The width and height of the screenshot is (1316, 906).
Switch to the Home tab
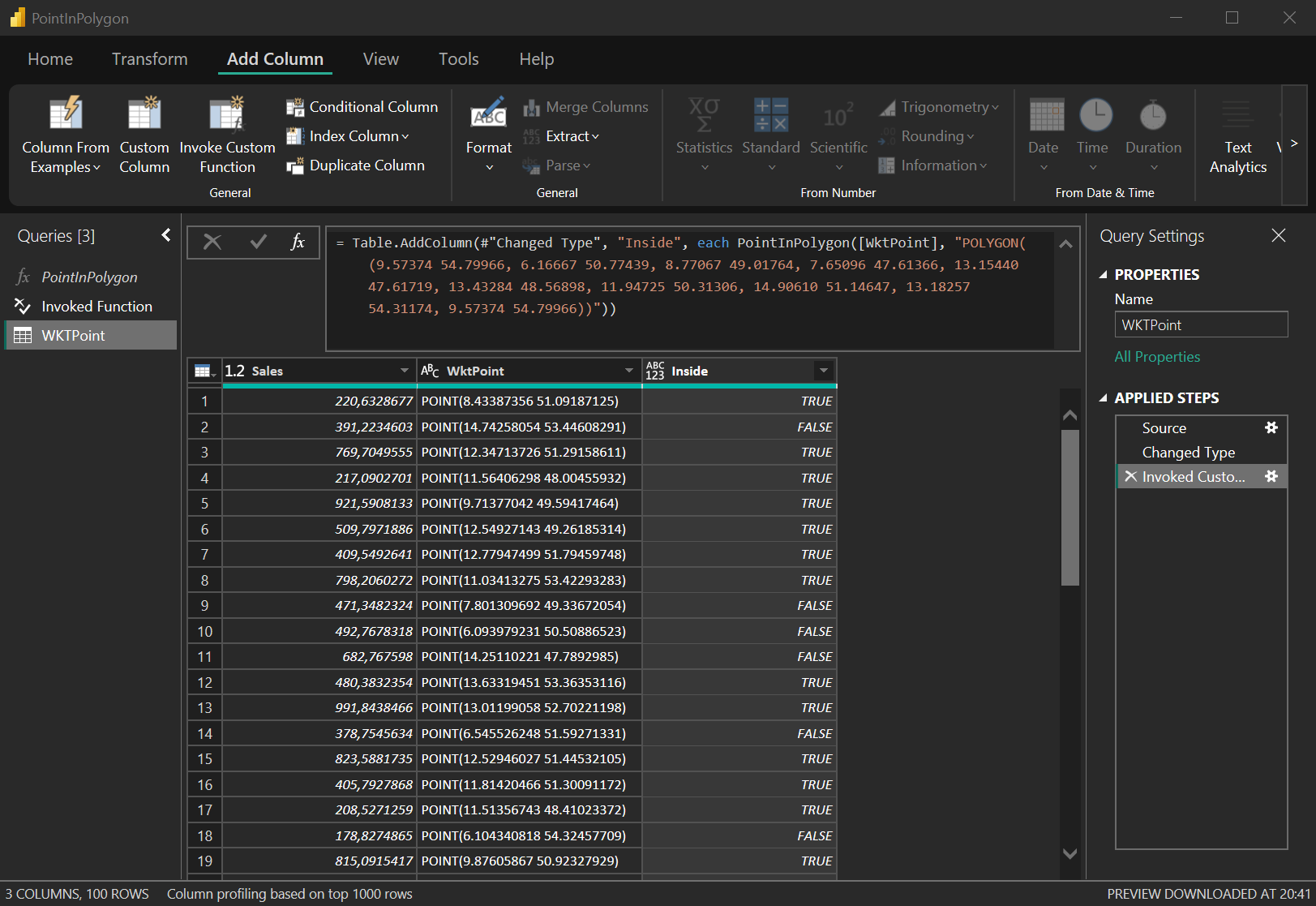click(x=50, y=59)
